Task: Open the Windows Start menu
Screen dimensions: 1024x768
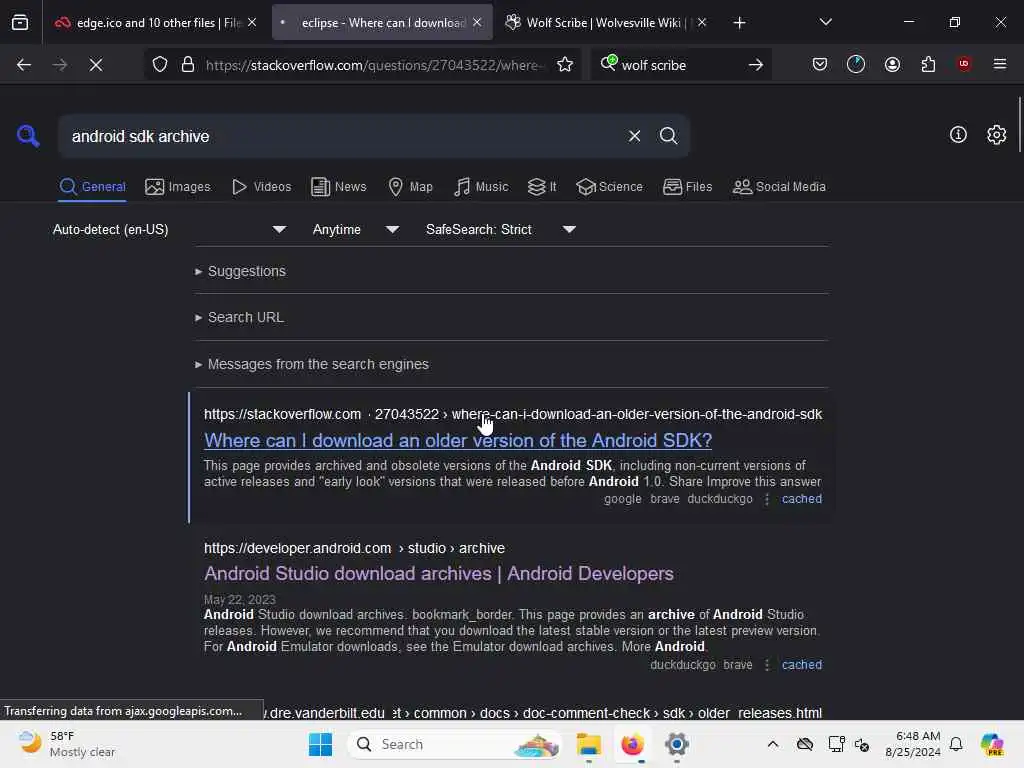Action: [x=320, y=744]
